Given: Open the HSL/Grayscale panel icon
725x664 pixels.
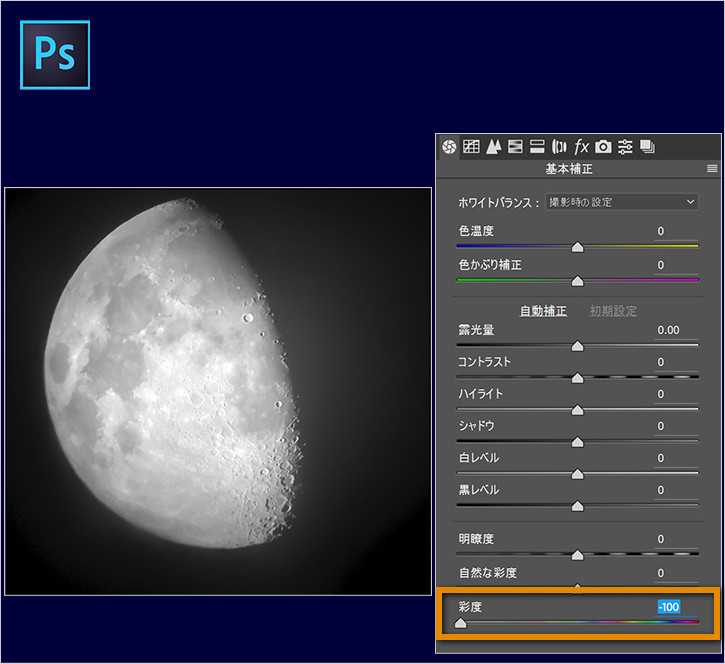Looking at the screenshot, I should click(515, 147).
